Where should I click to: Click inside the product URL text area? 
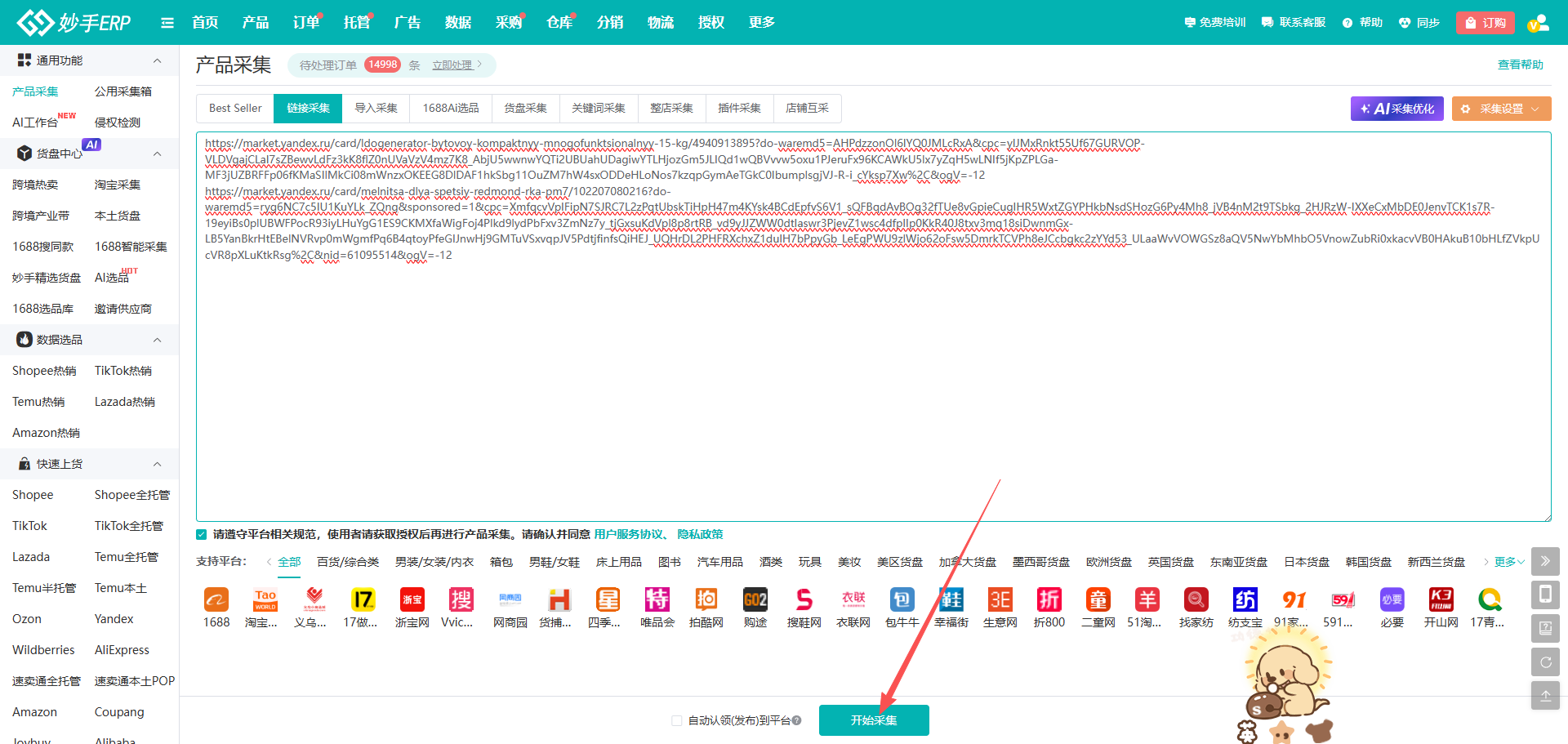[x=874, y=327]
